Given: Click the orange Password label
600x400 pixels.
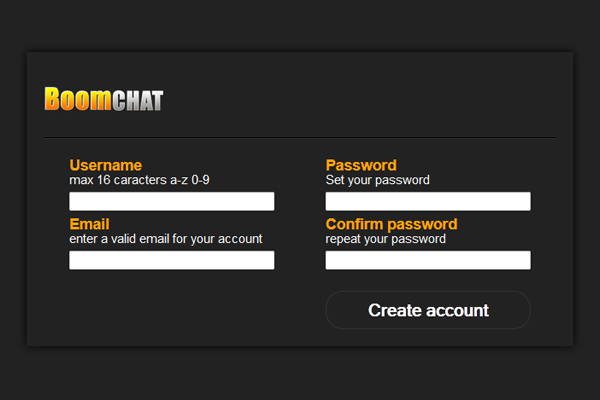Looking at the screenshot, I should point(361,165).
